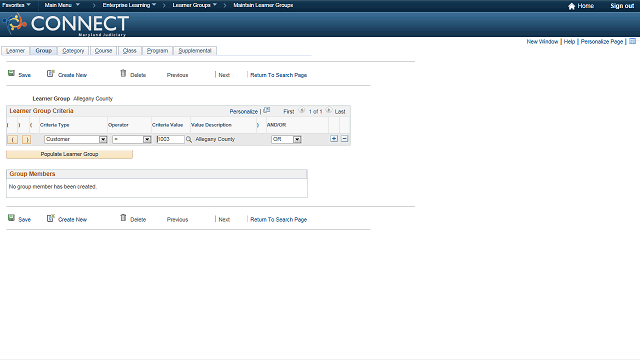Click the Allegany County value description
Screen dimensions: 640x360
[215, 139]
